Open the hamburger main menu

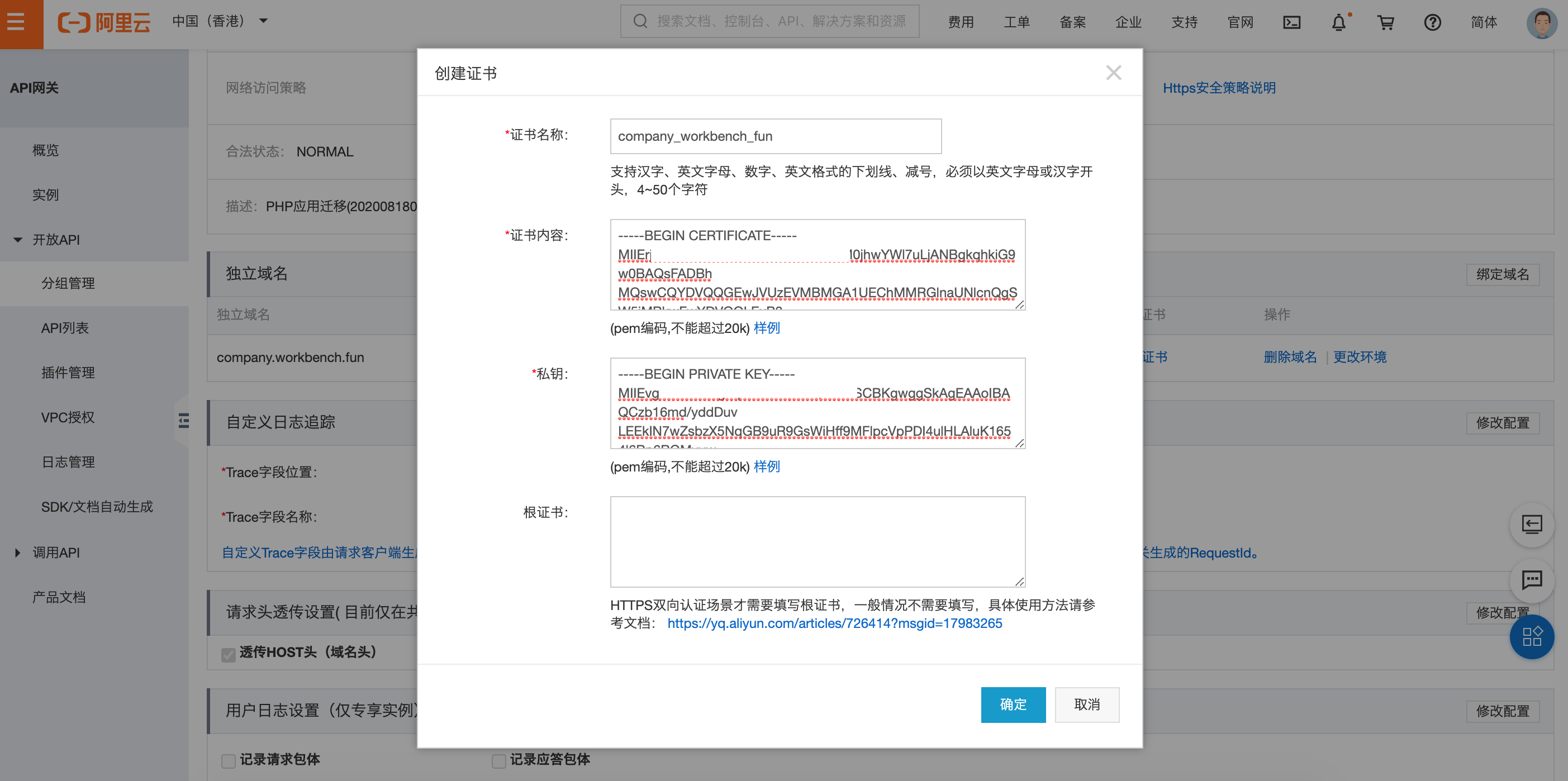pos(16,22)
